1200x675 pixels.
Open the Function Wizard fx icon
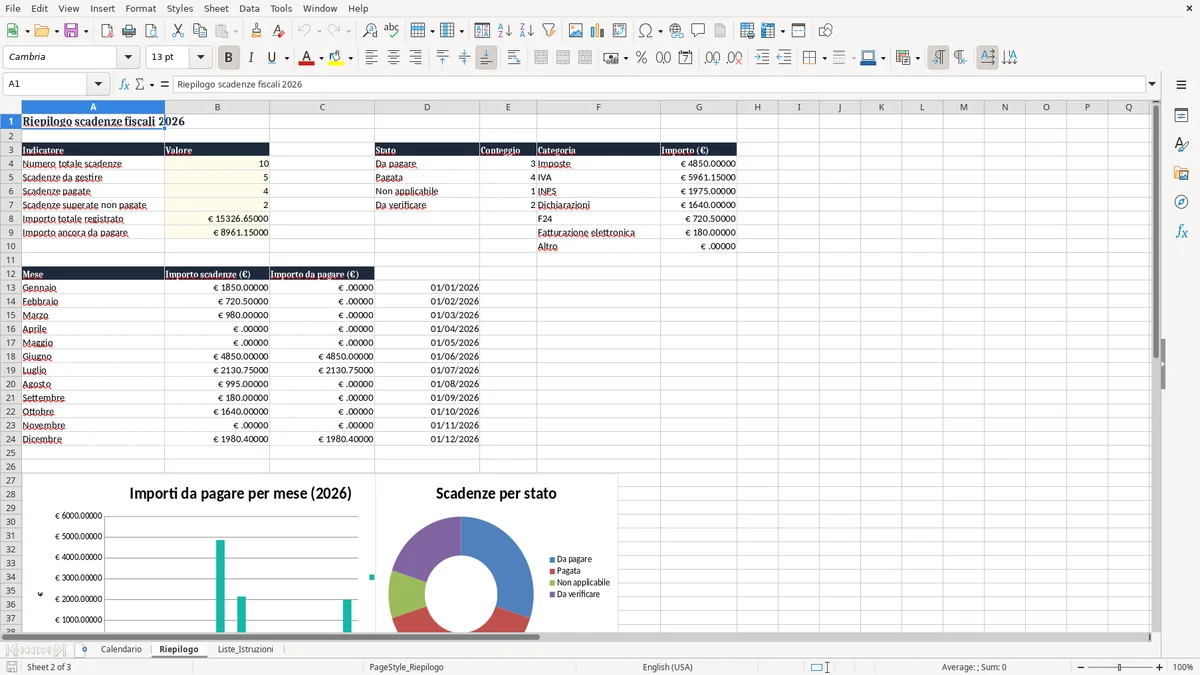pyautogui.click(x=125, y=85)
